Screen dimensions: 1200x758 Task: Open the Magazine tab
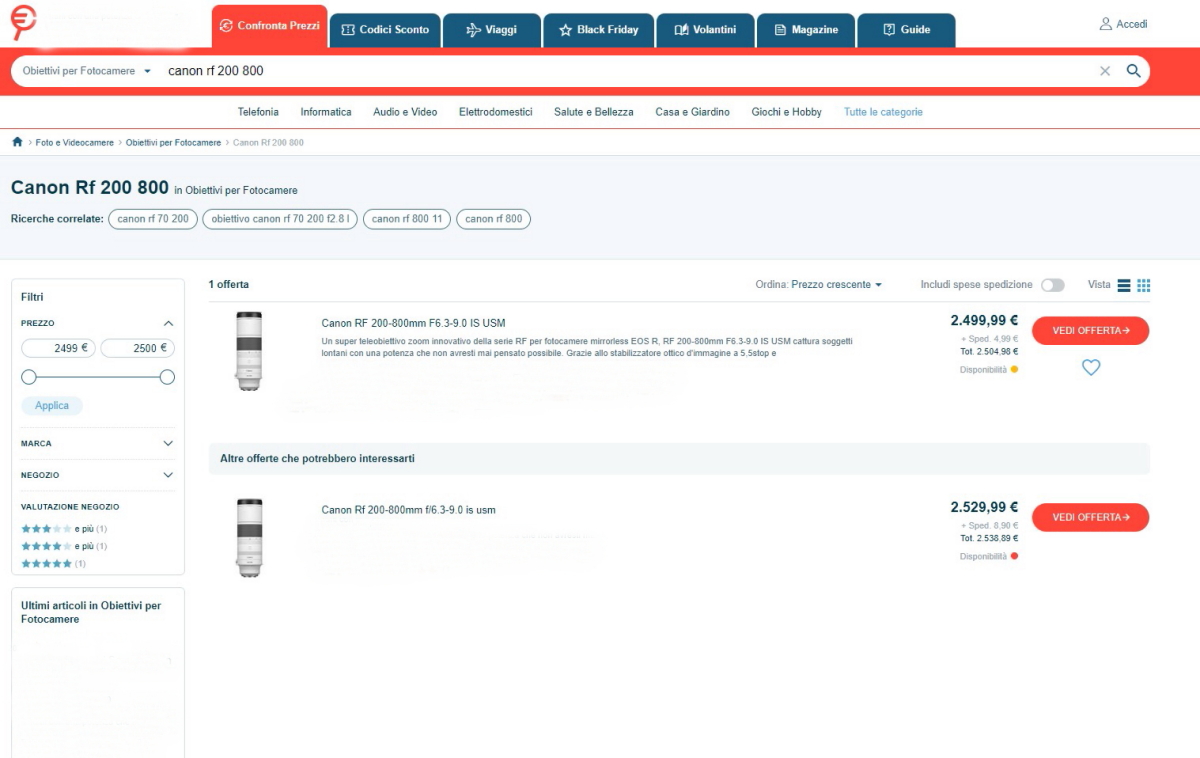(x=806, y=30)
